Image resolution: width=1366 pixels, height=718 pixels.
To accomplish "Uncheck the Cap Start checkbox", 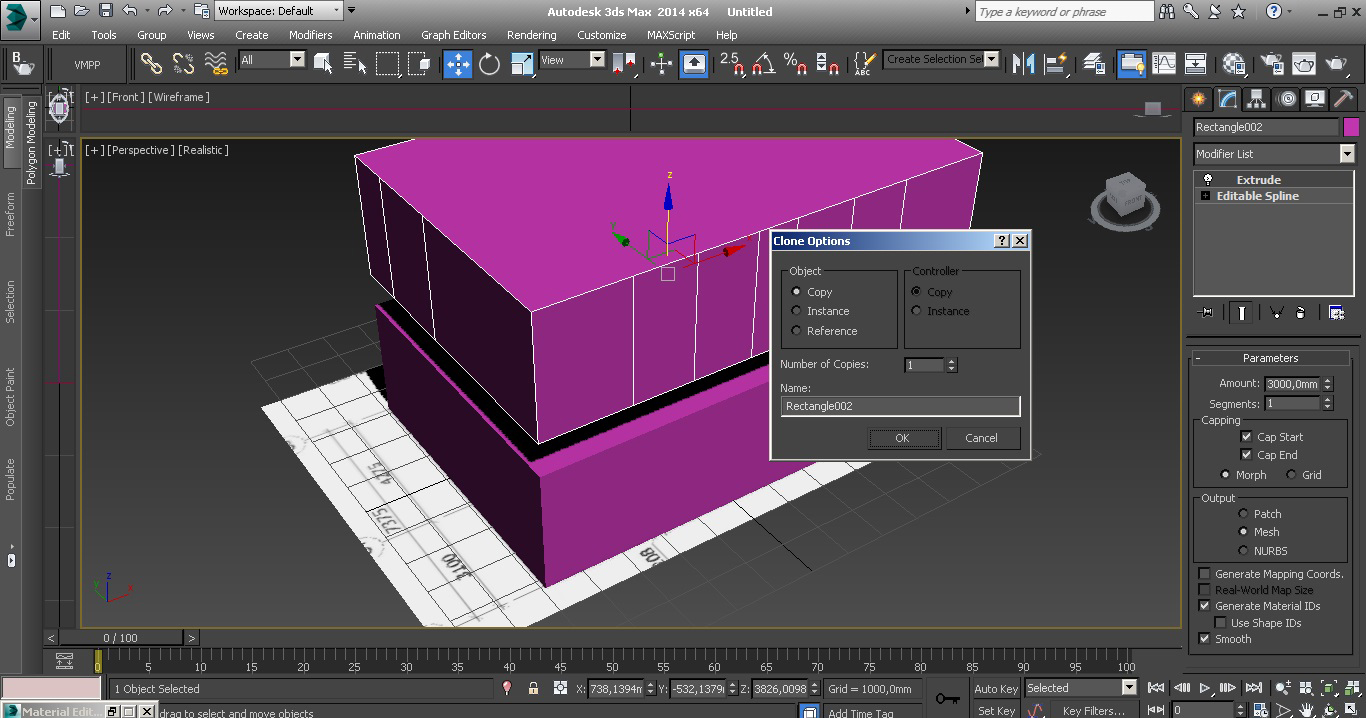I will (x=1246, y=437).
